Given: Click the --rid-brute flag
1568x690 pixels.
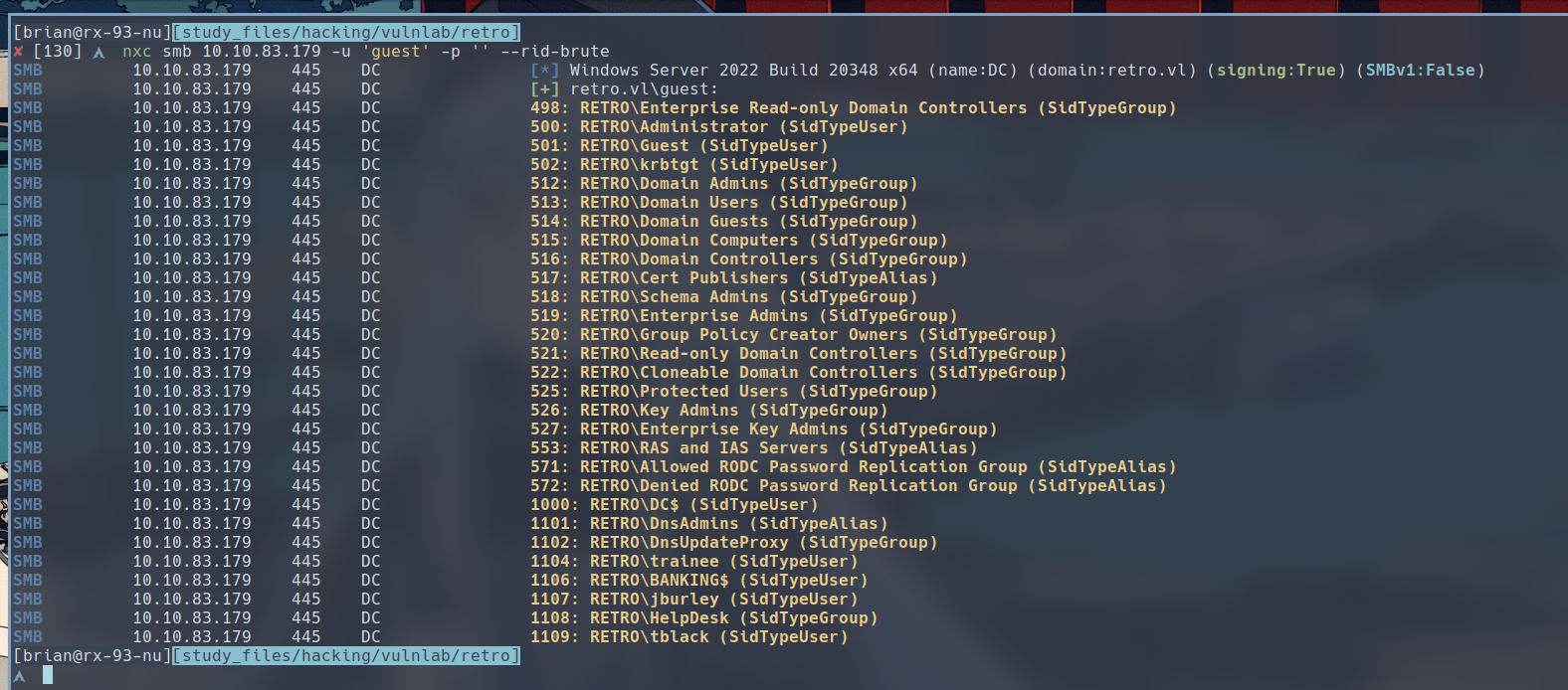Looking at the screenshot, I should [x=555, y=52].
